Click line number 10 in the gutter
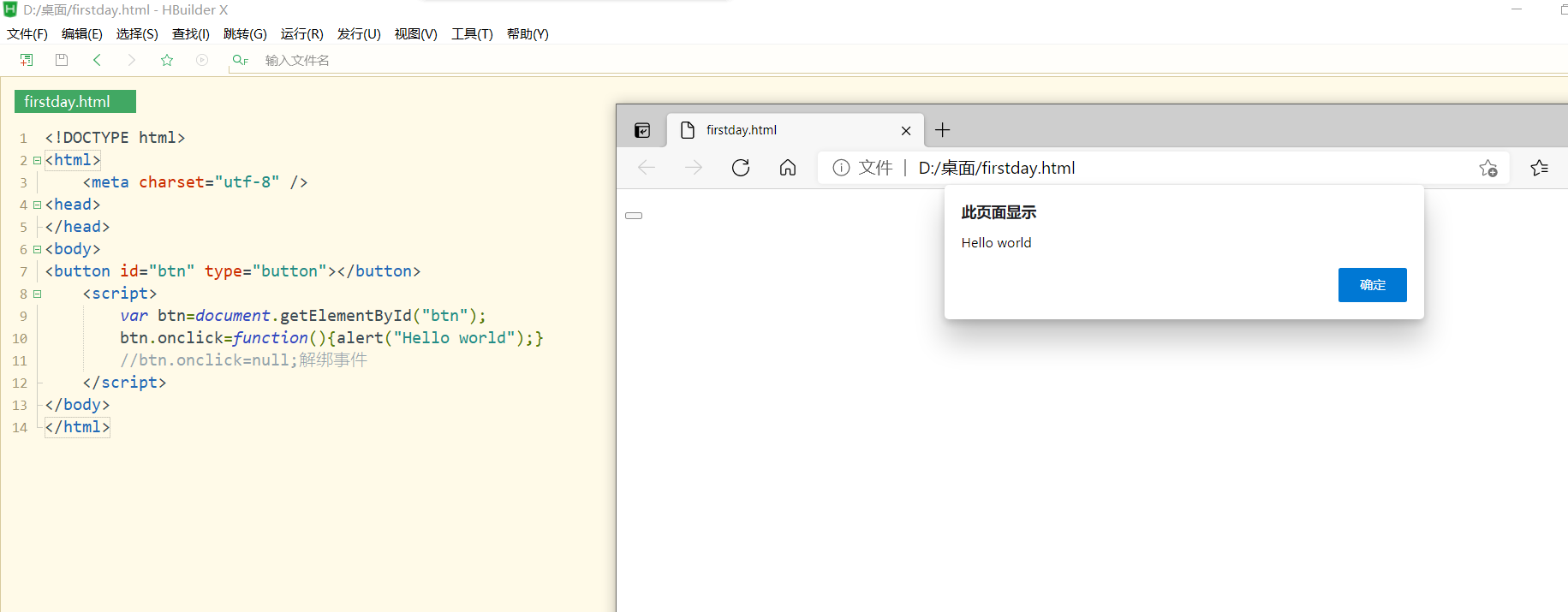The image size is (1568, 612). tap(20, 338)
